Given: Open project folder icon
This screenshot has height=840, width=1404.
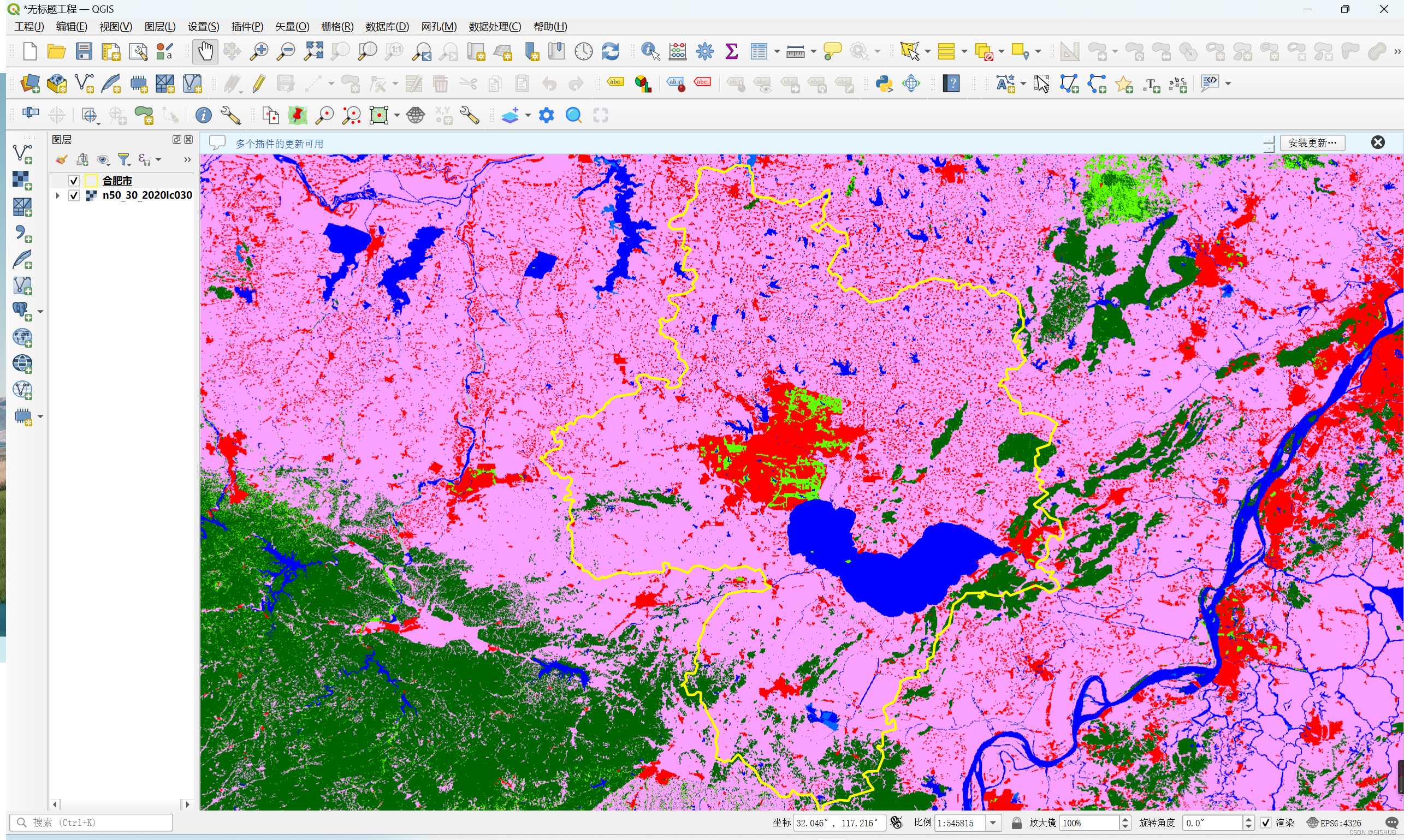Looking at the screenshot, I should [x=56, y=51].
